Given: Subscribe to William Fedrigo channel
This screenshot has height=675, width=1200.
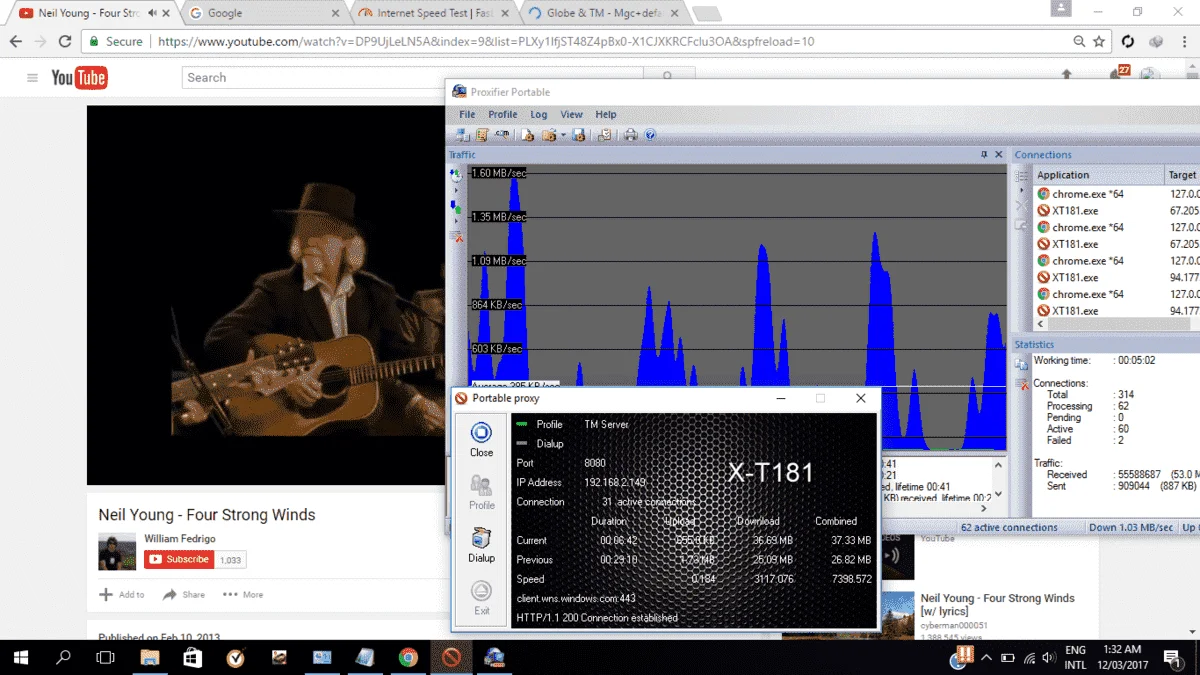Looking at the screenshot, I should click(x=180, y=560).
